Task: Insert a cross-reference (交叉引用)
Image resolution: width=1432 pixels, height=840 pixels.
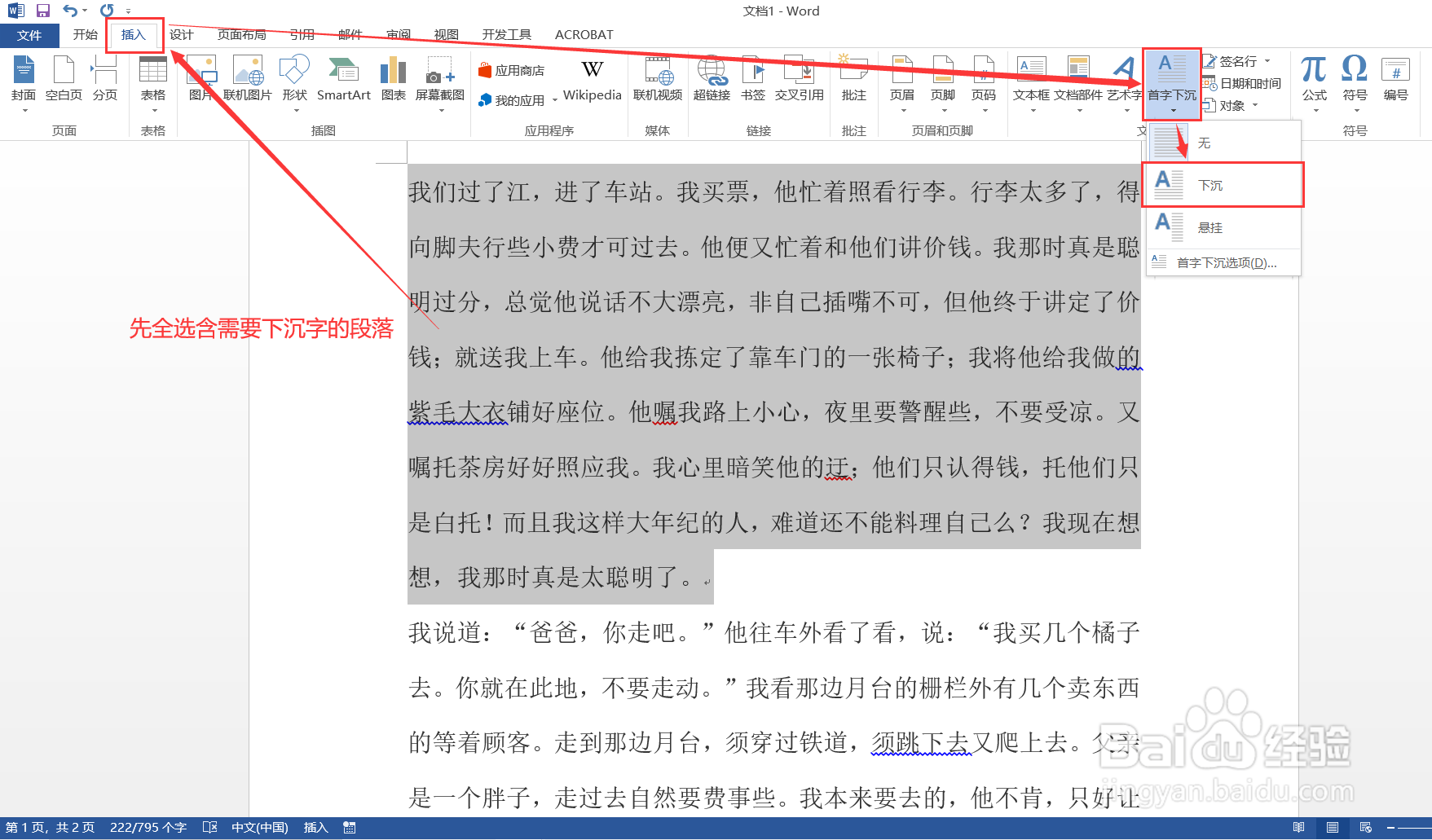Action: pyautogui.click(x=799, y=80)
